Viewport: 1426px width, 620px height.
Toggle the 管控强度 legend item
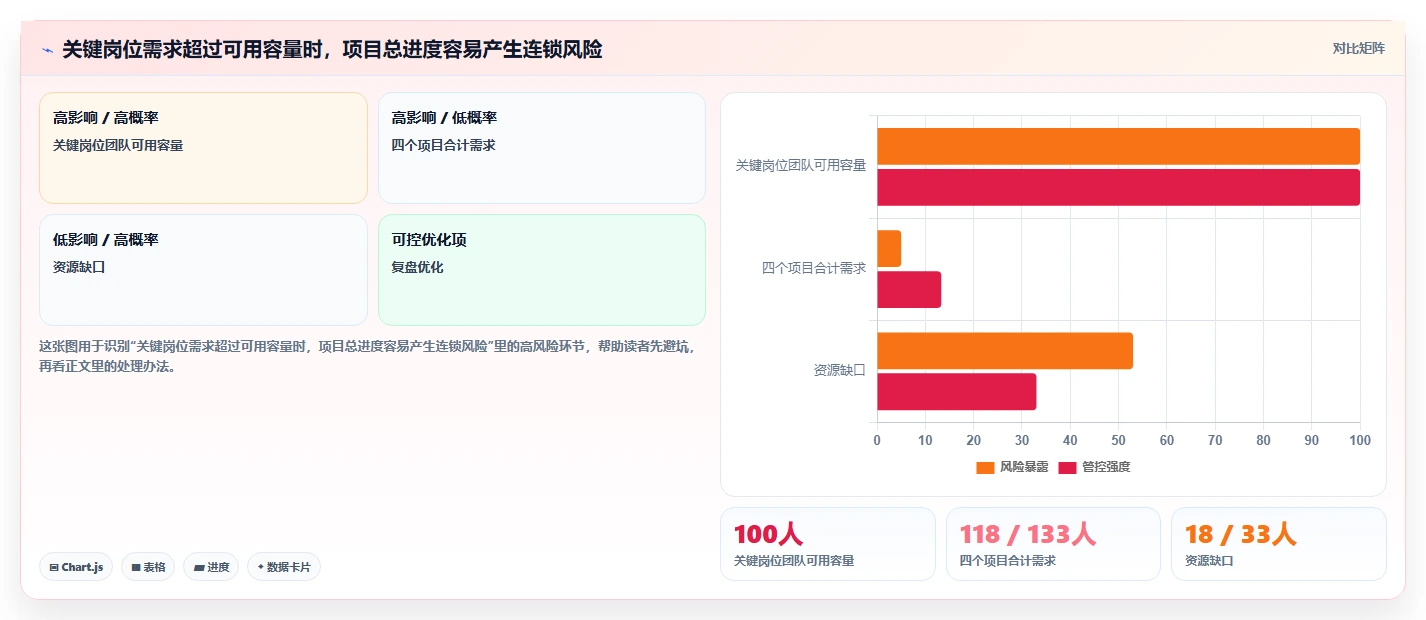pos(1094,467)
